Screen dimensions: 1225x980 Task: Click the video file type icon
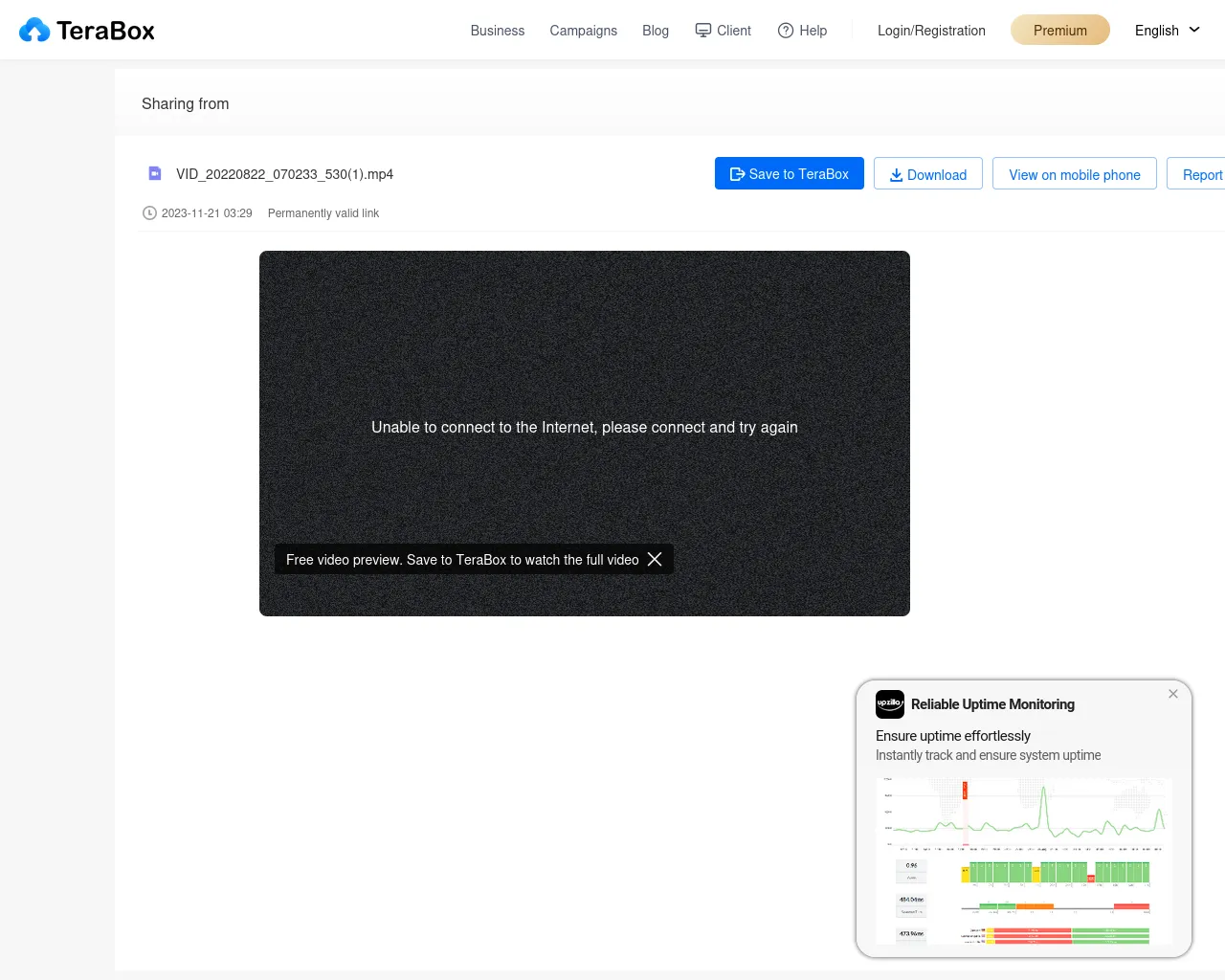click(155, 173)
